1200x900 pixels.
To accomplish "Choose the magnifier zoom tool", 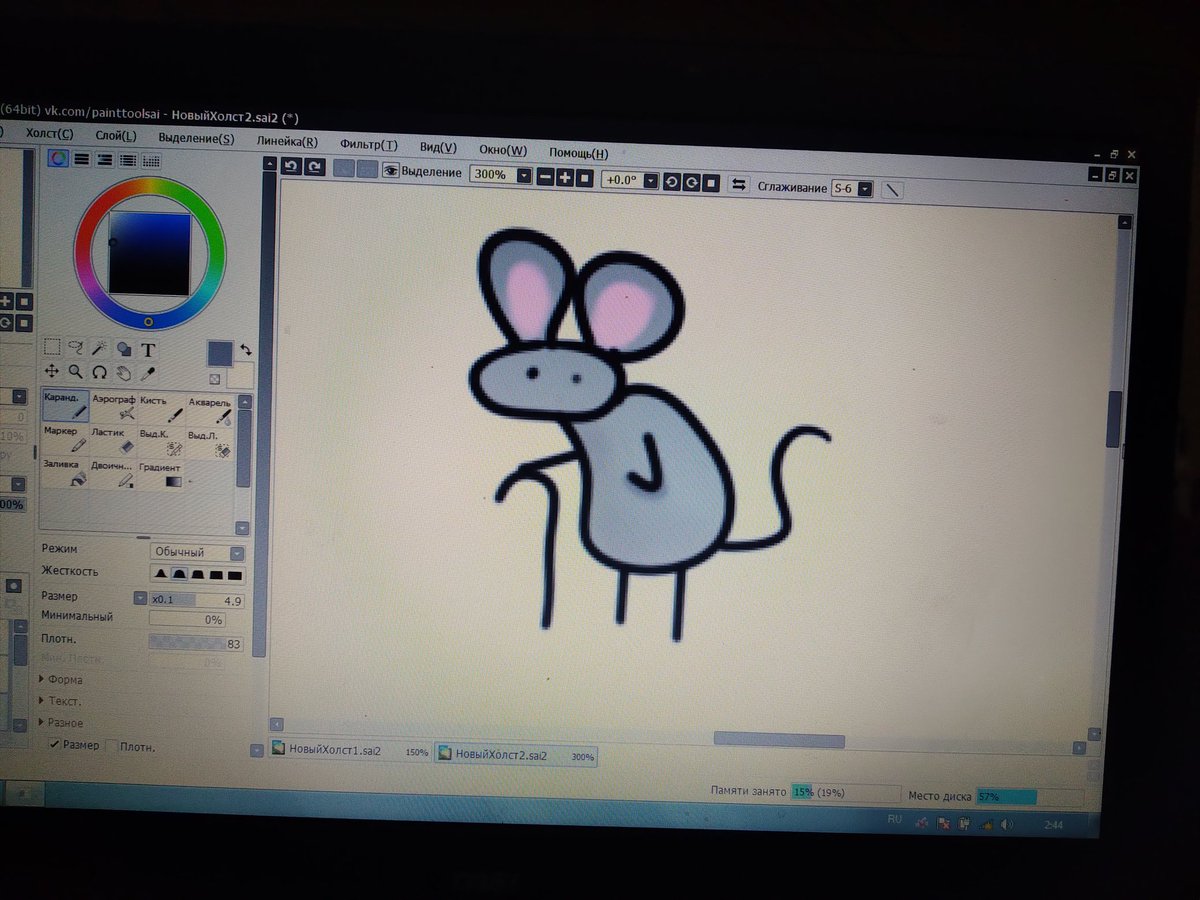I will (76, 371).
